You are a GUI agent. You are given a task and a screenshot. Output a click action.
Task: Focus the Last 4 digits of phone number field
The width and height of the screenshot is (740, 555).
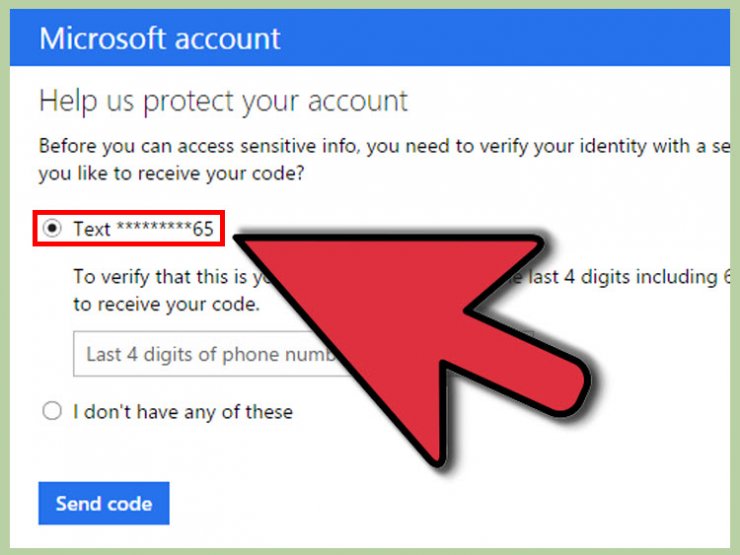click(208, 354)
